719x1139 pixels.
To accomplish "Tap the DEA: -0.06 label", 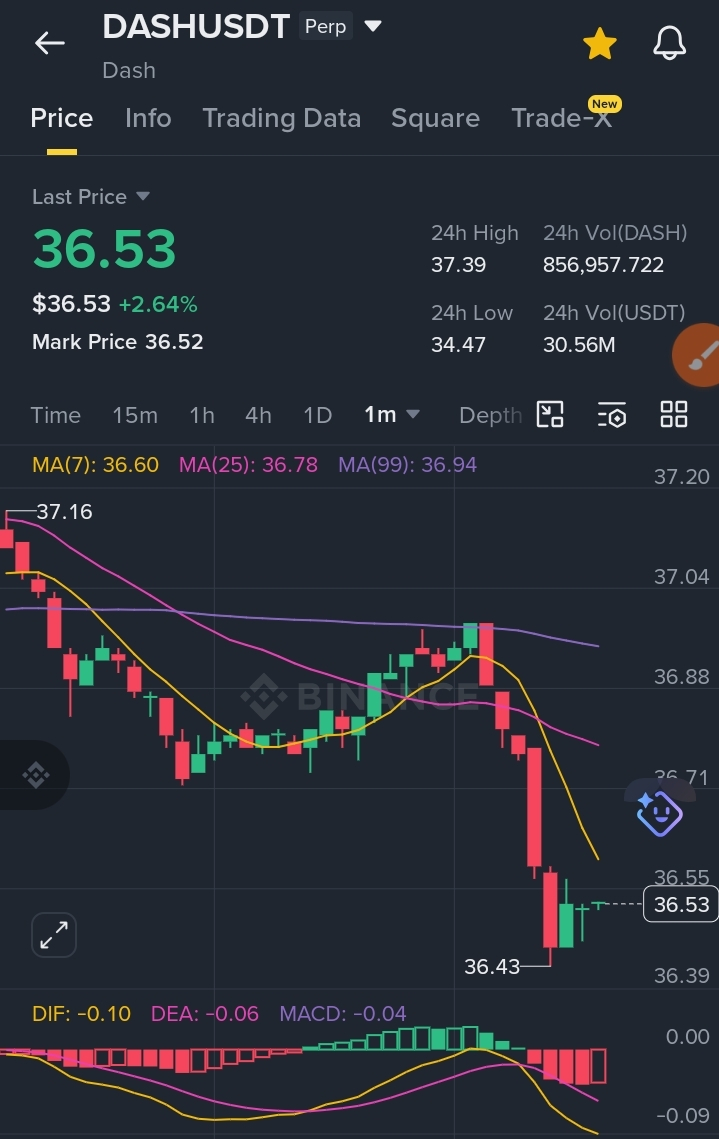I will click(204, 1013).
